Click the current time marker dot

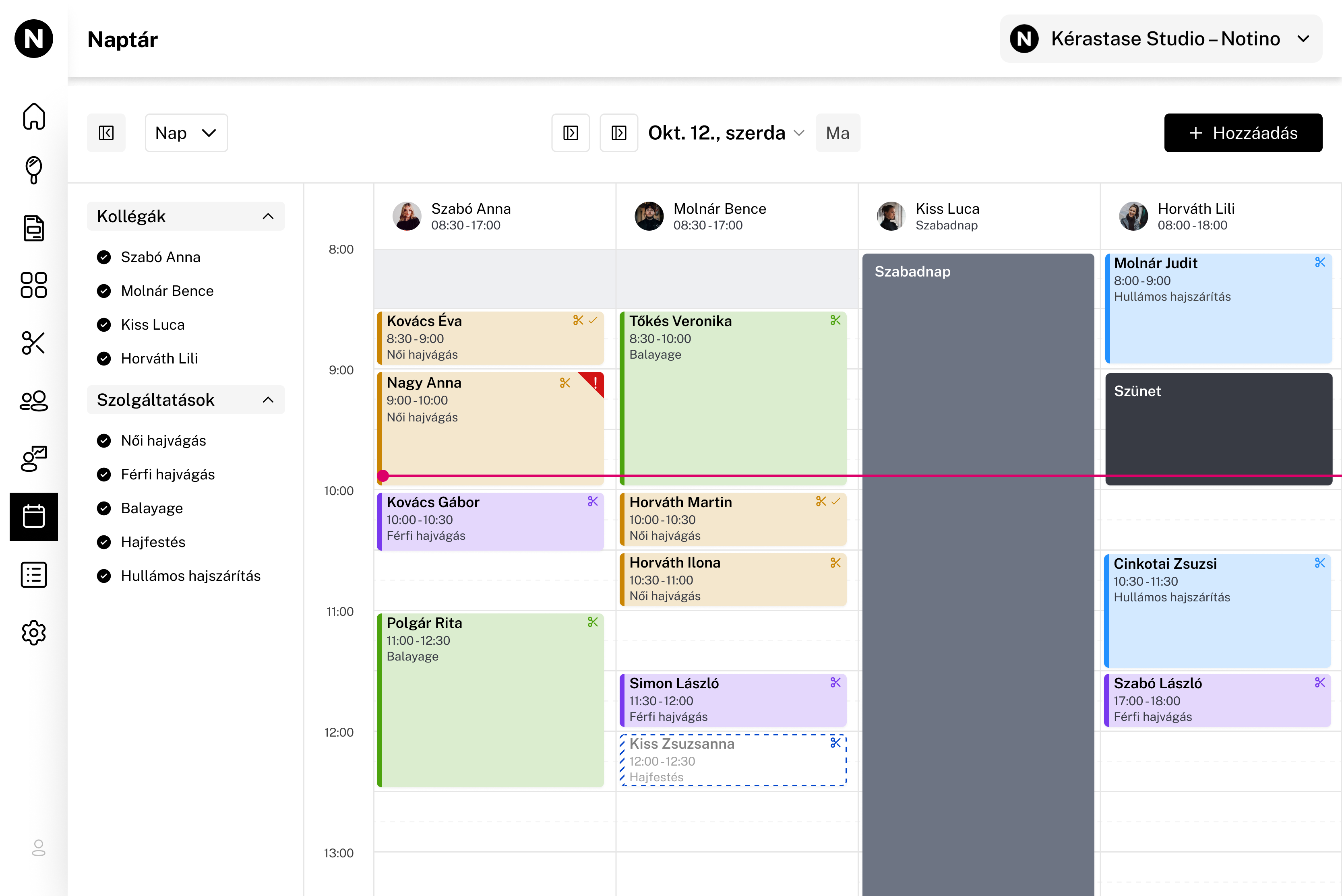point(383,475)
